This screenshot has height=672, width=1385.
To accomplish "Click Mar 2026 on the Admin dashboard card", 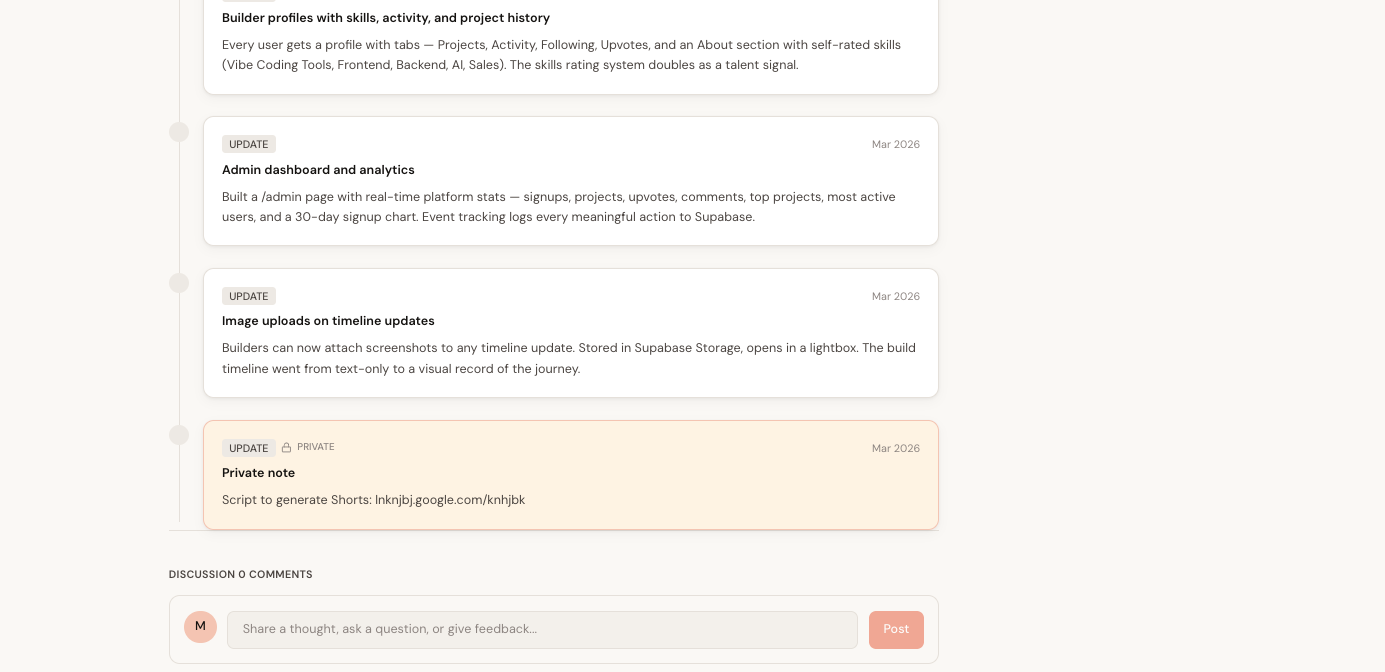I will click(x=895, y=144).
